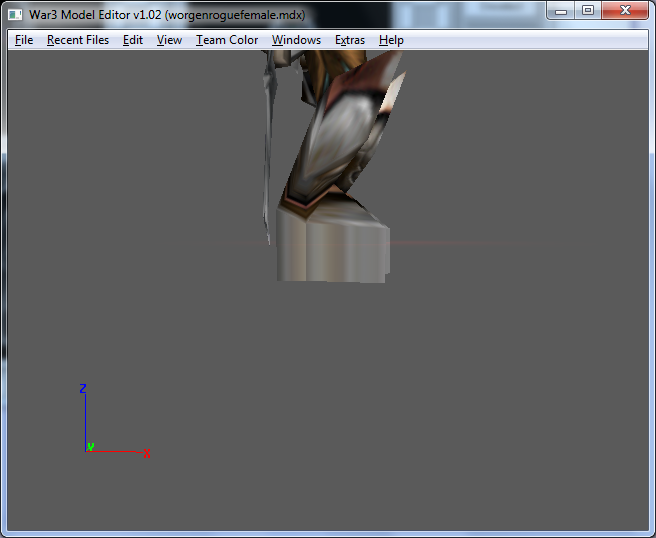Screen dimensions: 656x538
Task: Open the View menu
Action: (169, 40)
